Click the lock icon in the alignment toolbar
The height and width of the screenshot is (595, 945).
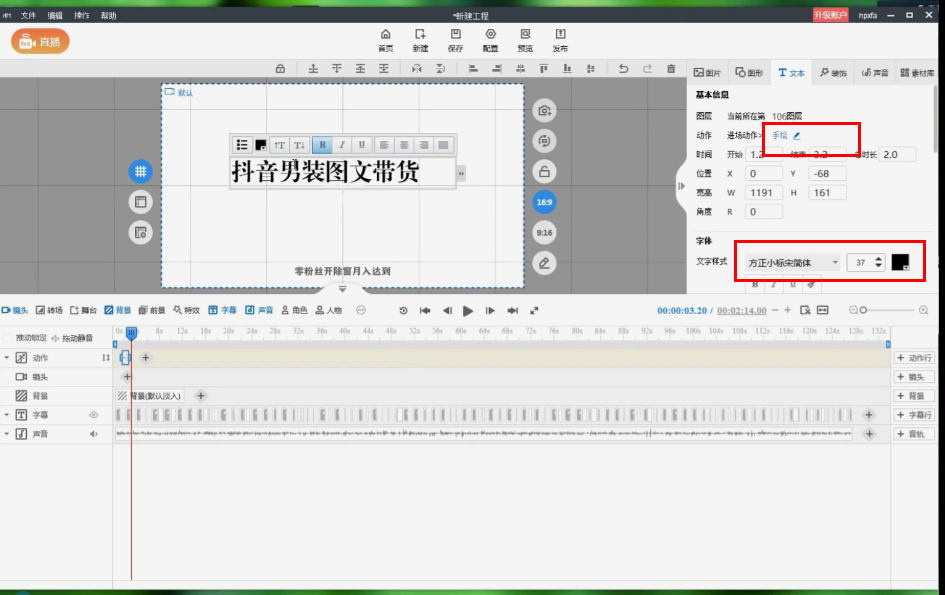280,69
